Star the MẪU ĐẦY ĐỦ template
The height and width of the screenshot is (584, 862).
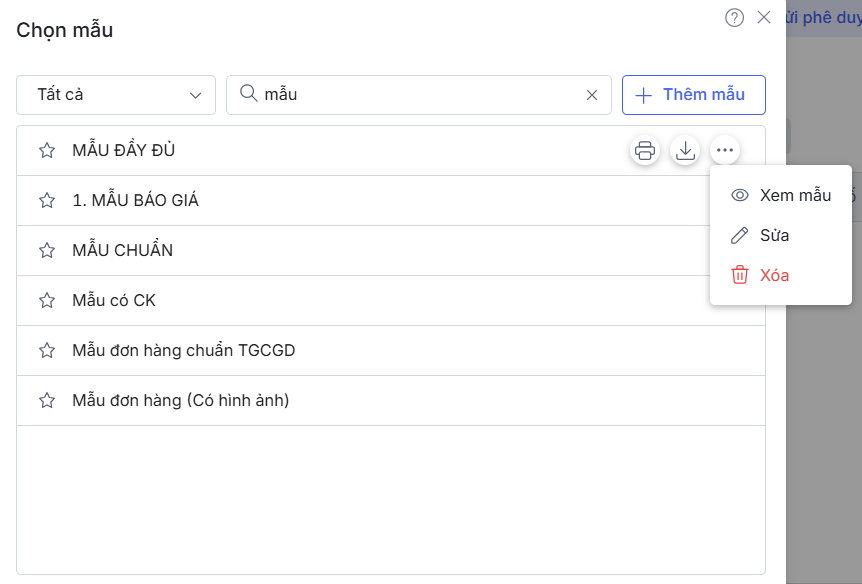(x=47, y=151)
